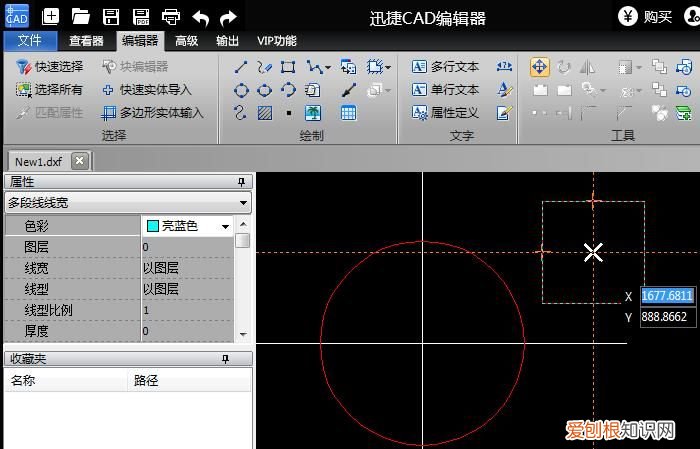Redo the last action
Image resolution: width=700 pixels, height=449 pixels.
click(228, 18)
